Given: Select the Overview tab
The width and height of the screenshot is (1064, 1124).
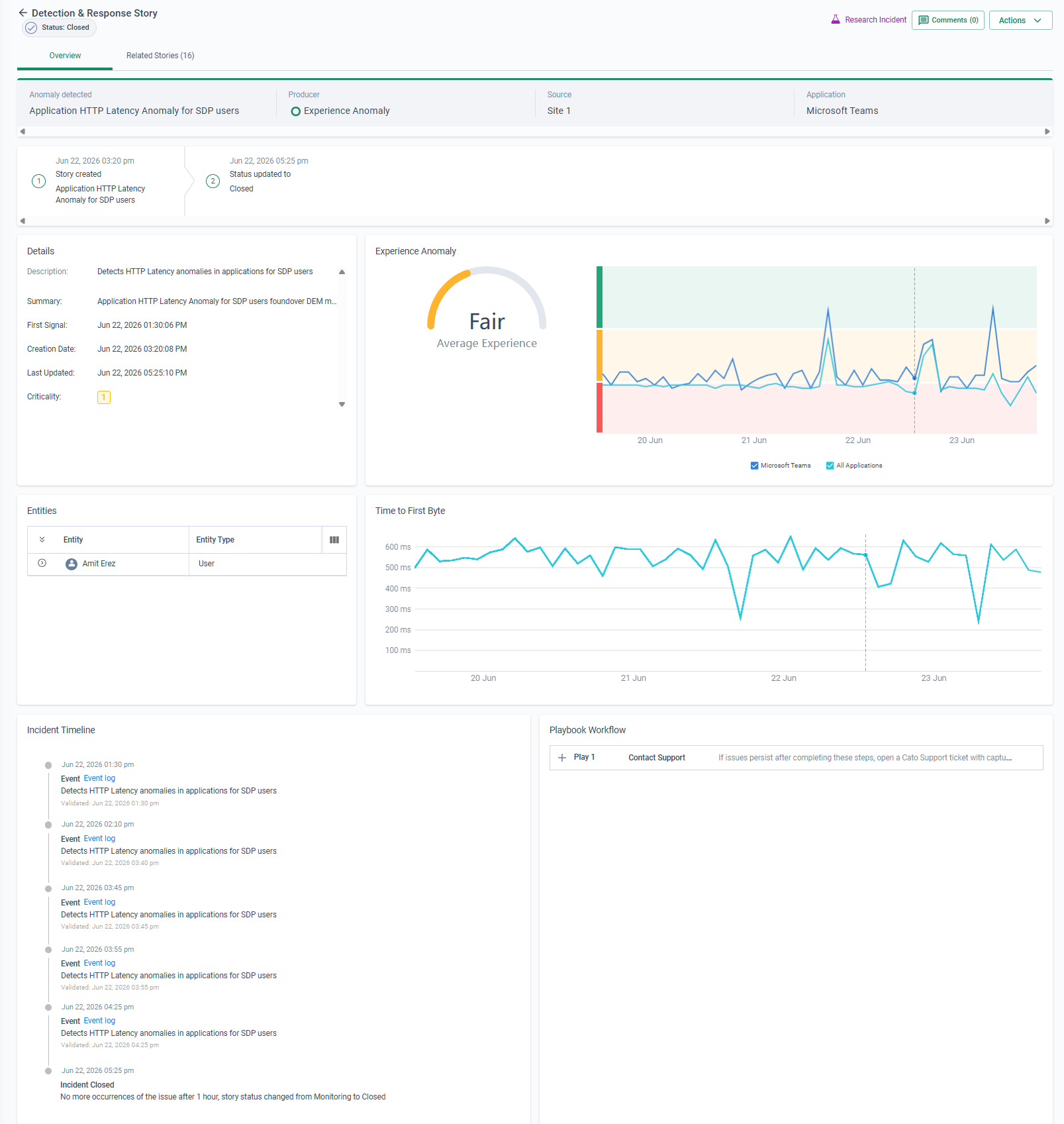Looking at the screenshot, I should [x=65, y=56].
